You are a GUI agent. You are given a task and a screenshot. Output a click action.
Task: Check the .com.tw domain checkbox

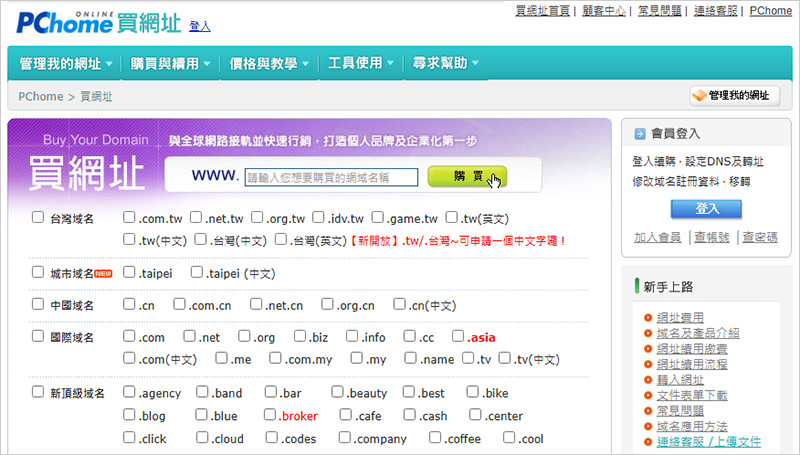click(129, 217)
